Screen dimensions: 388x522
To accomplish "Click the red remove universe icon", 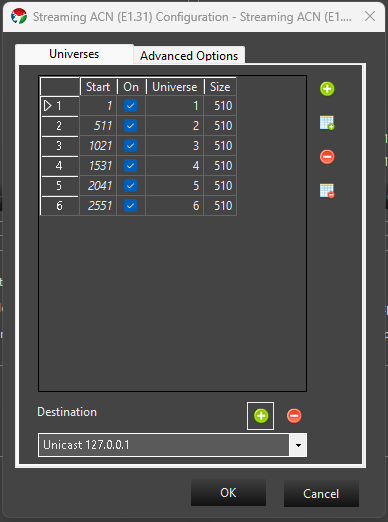I will tap(327, 157).
